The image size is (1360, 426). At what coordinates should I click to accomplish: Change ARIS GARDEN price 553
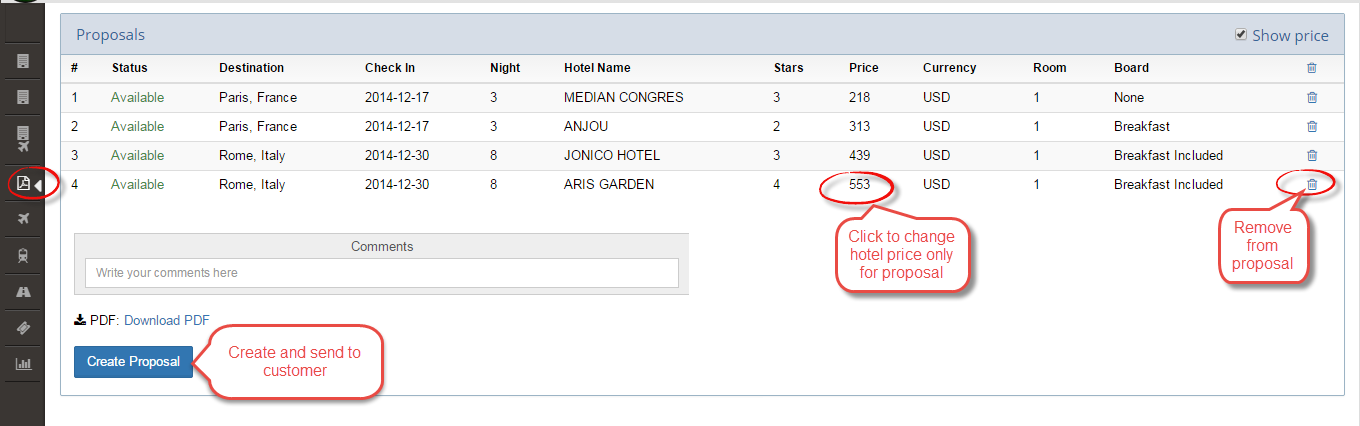860,184
